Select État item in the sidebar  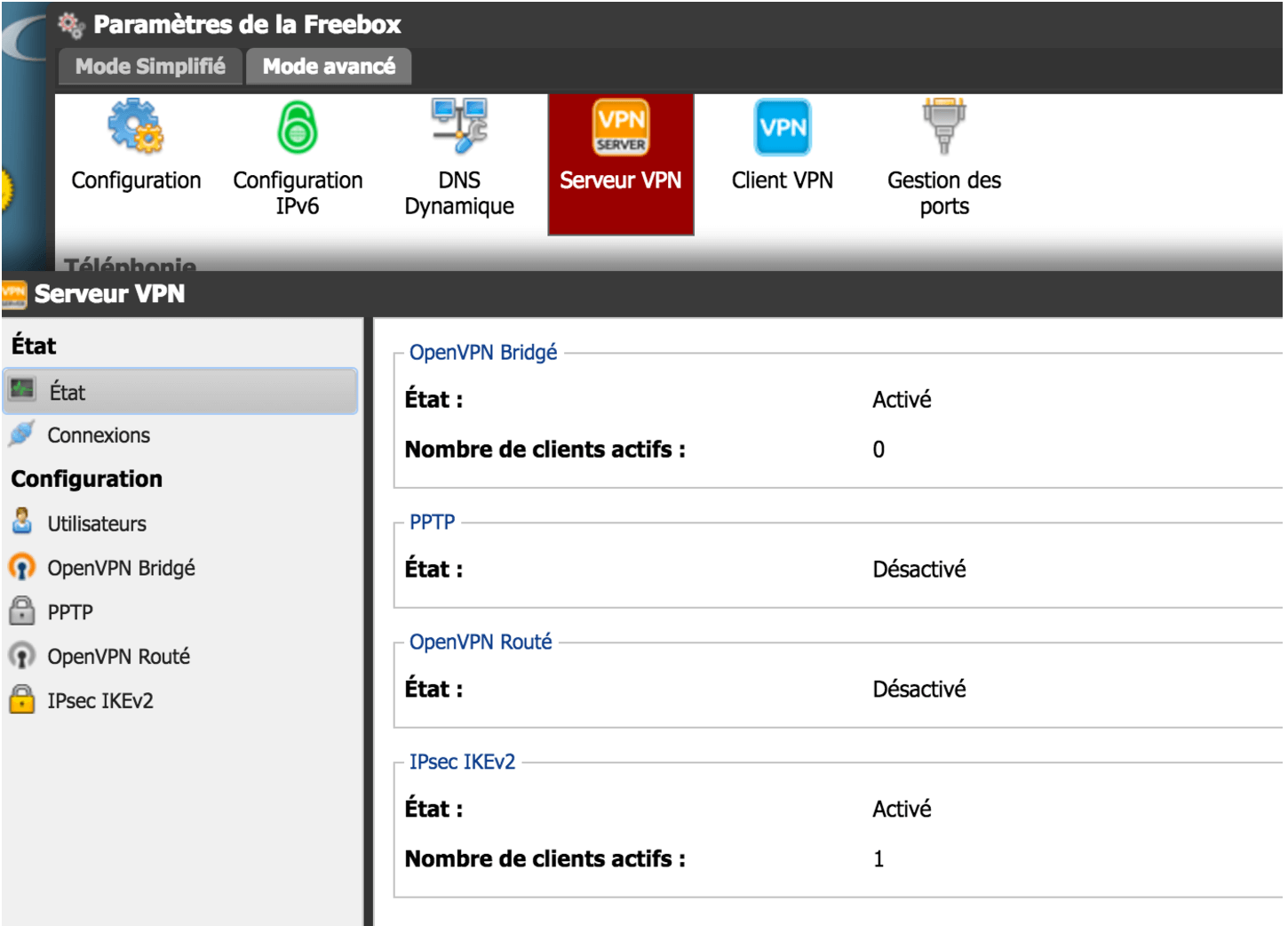pyautogui.click(x=180, y=391)
